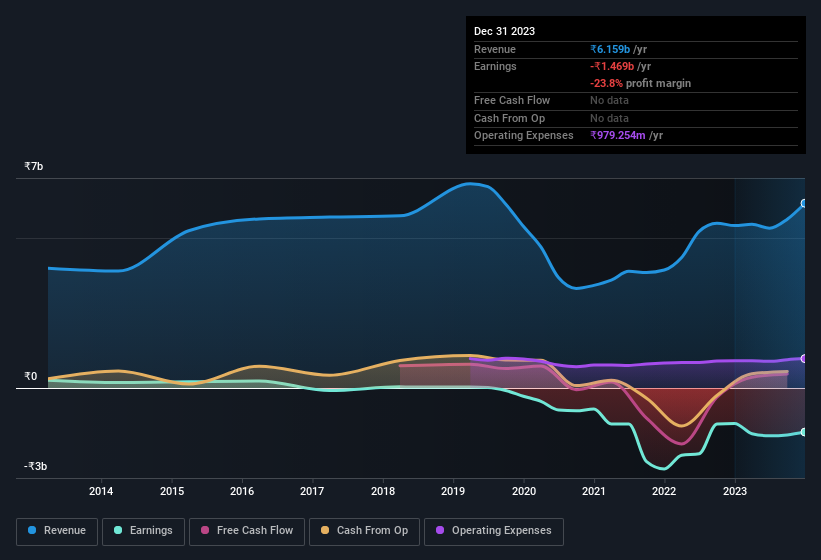Click the Revenue tooltip row label
The width and height of the screenshot is (821, 560).
tap(495, 49)
